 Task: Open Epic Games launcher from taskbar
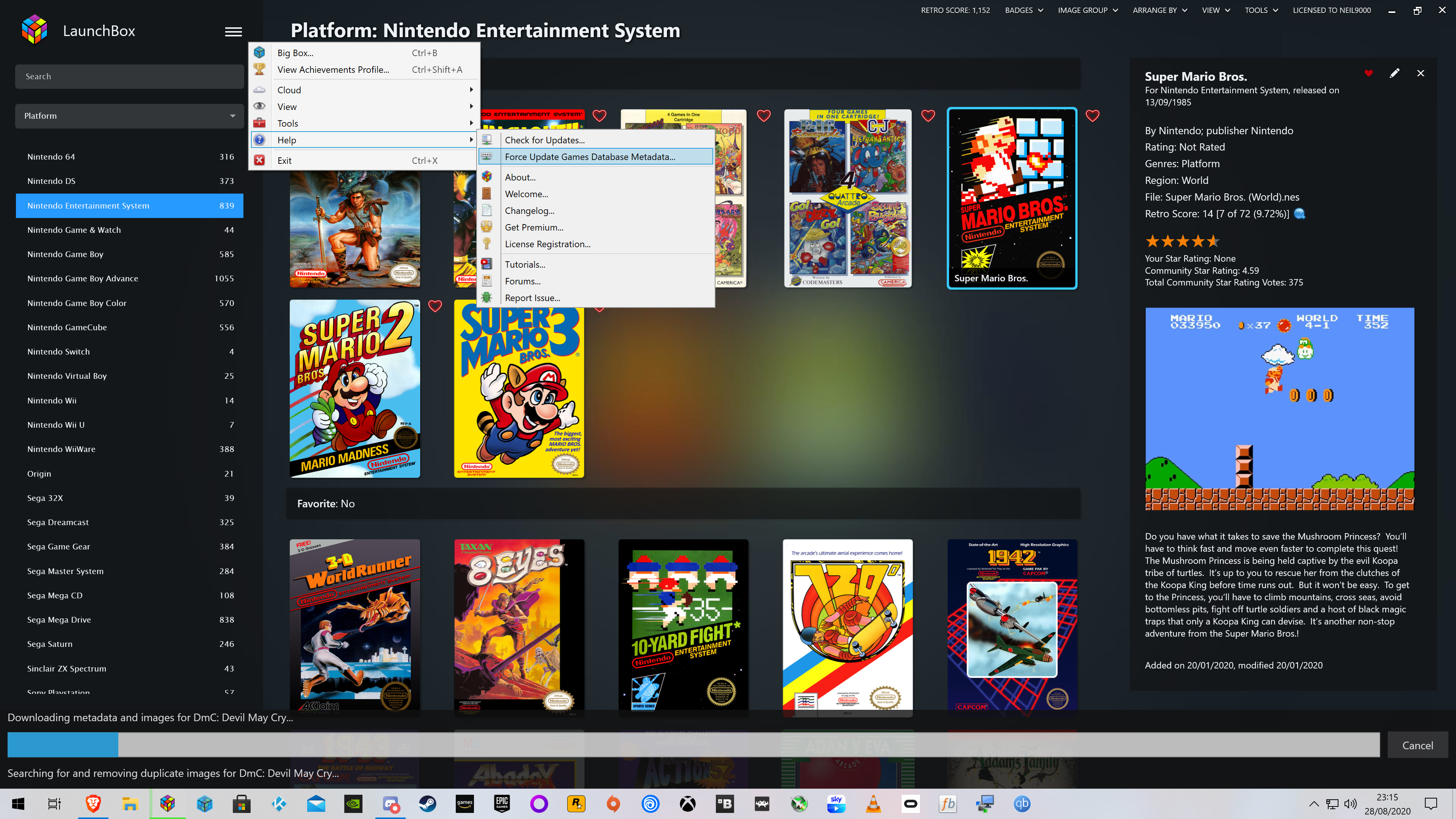(502, 804)
